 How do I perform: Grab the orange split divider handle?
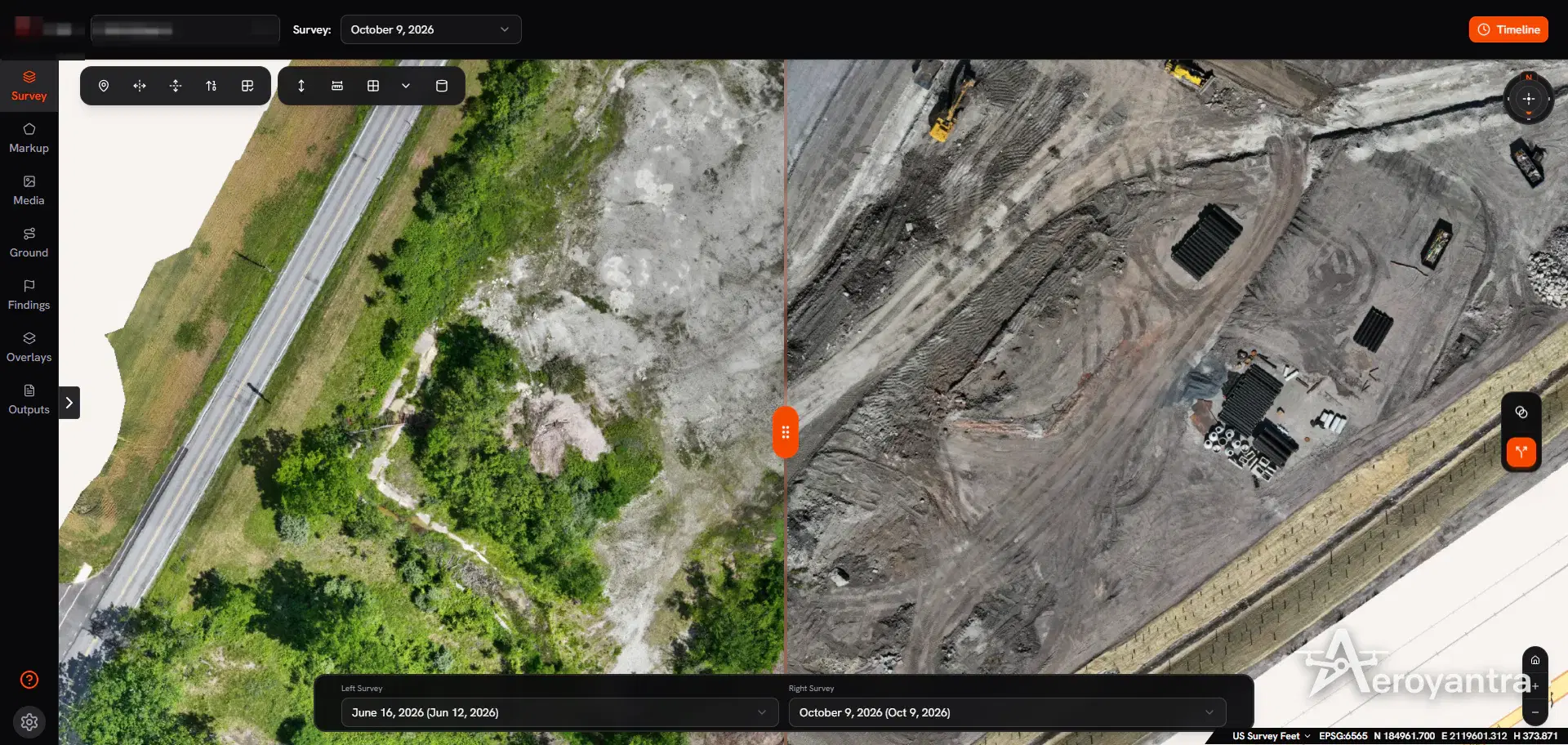click(786, 432)
